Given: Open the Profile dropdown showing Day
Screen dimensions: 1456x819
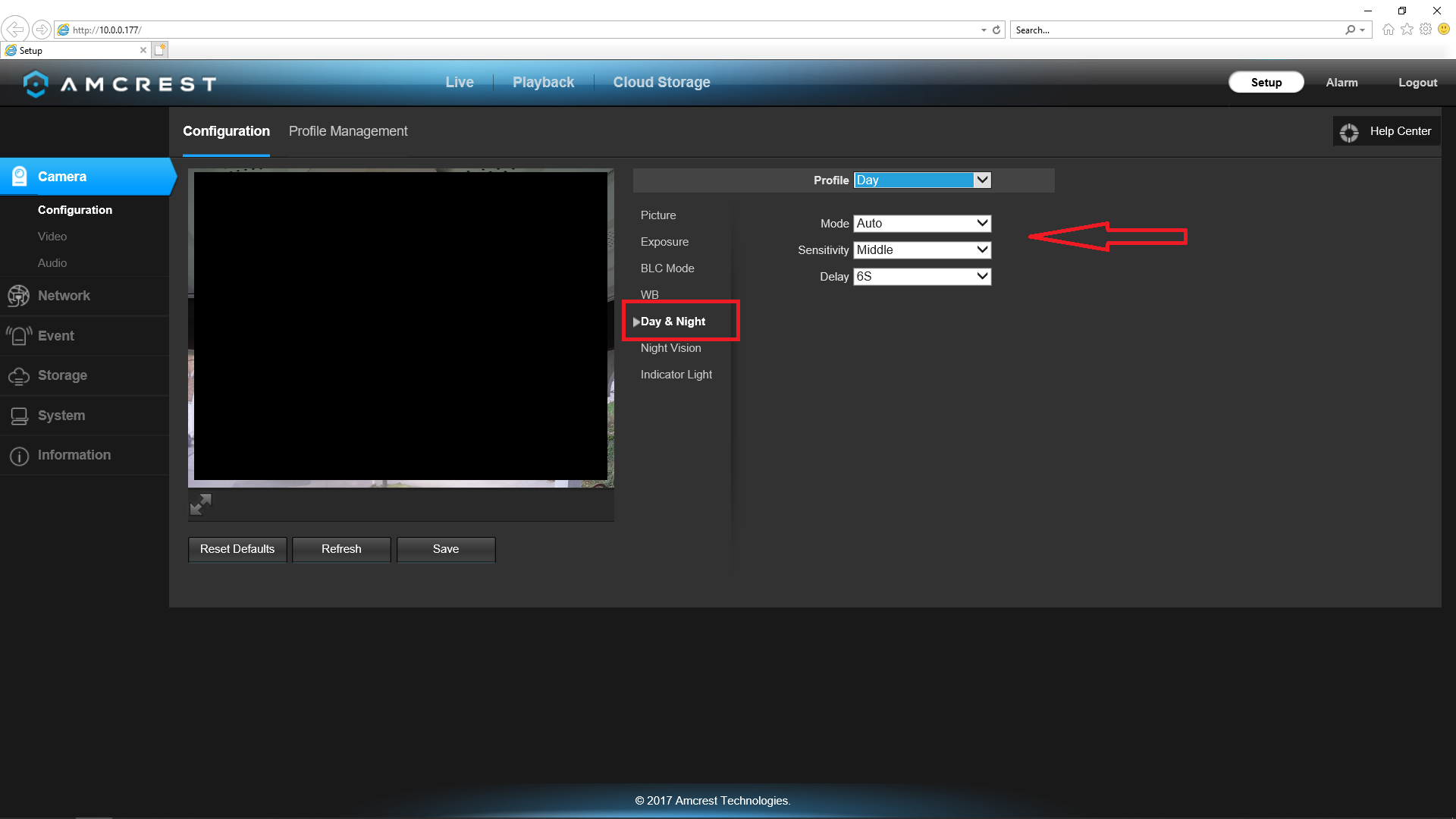Looking at the screenshot, I should click(x=922, y=180).
